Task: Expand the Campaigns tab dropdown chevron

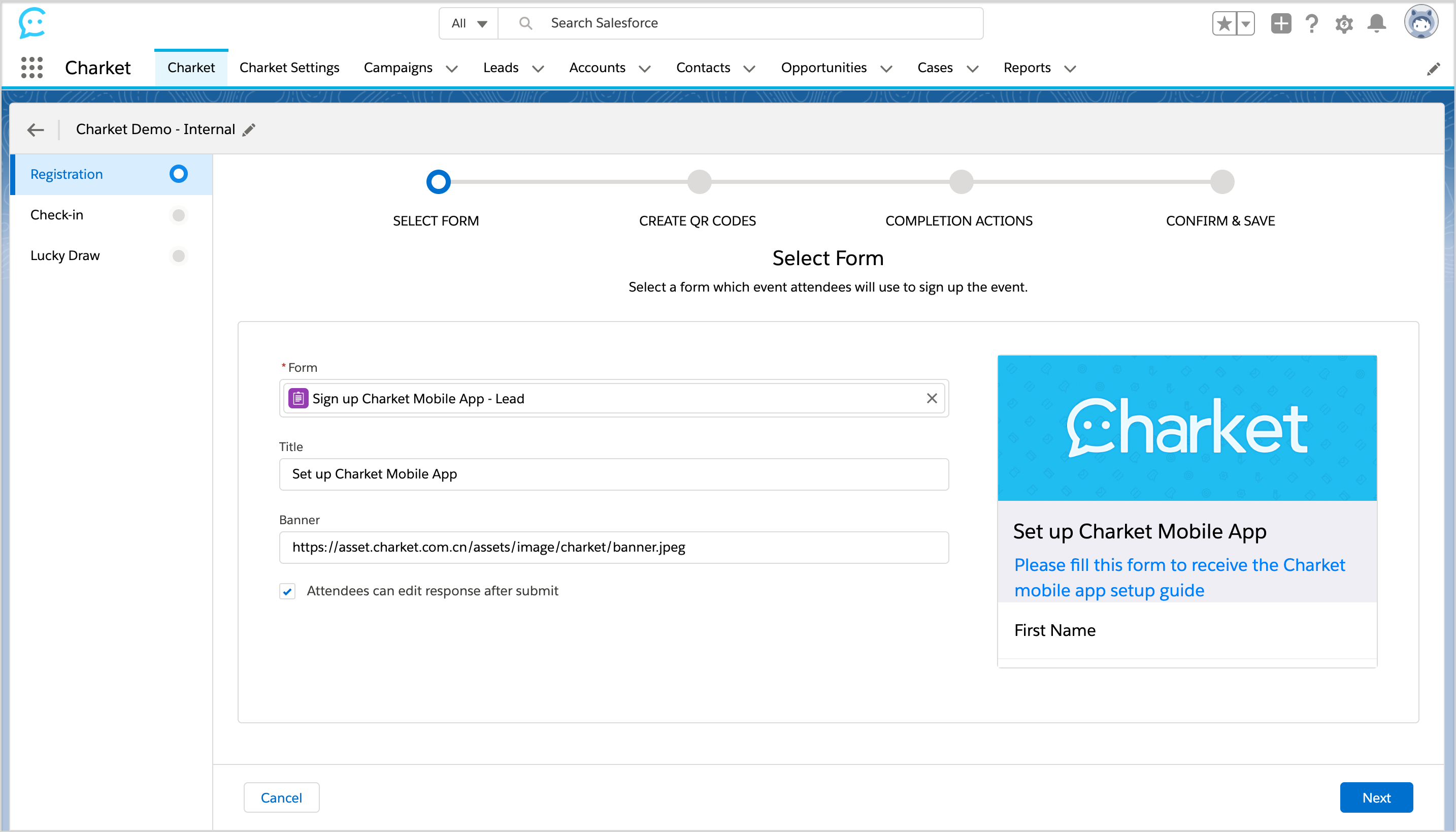Action: 452,69
